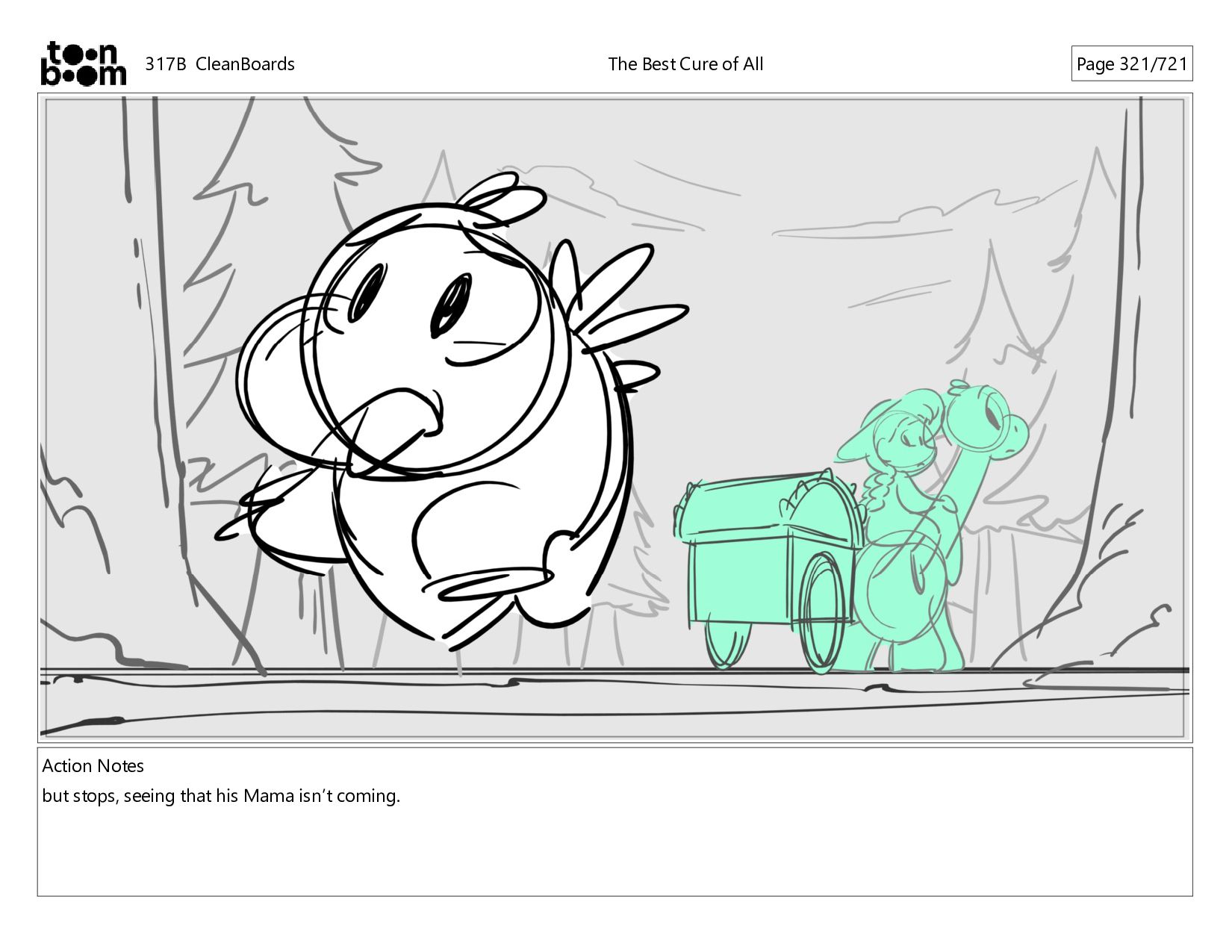The height and width of the screenshot is (952, 1232).
Task: Click the Toon Boom logo
Action: coord(83,63)
